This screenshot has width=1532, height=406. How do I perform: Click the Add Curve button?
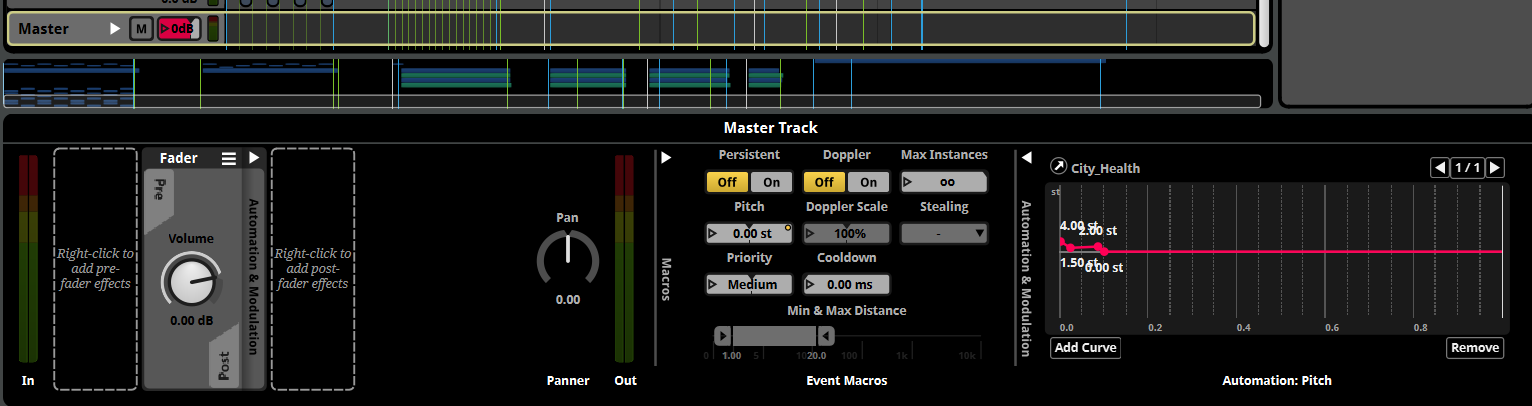[1085, 348]
